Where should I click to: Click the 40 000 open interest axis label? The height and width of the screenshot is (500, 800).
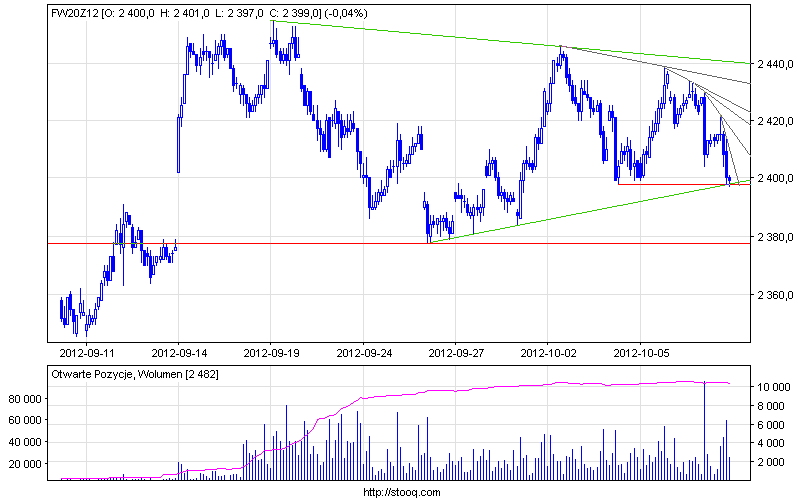tap(25, 442)
